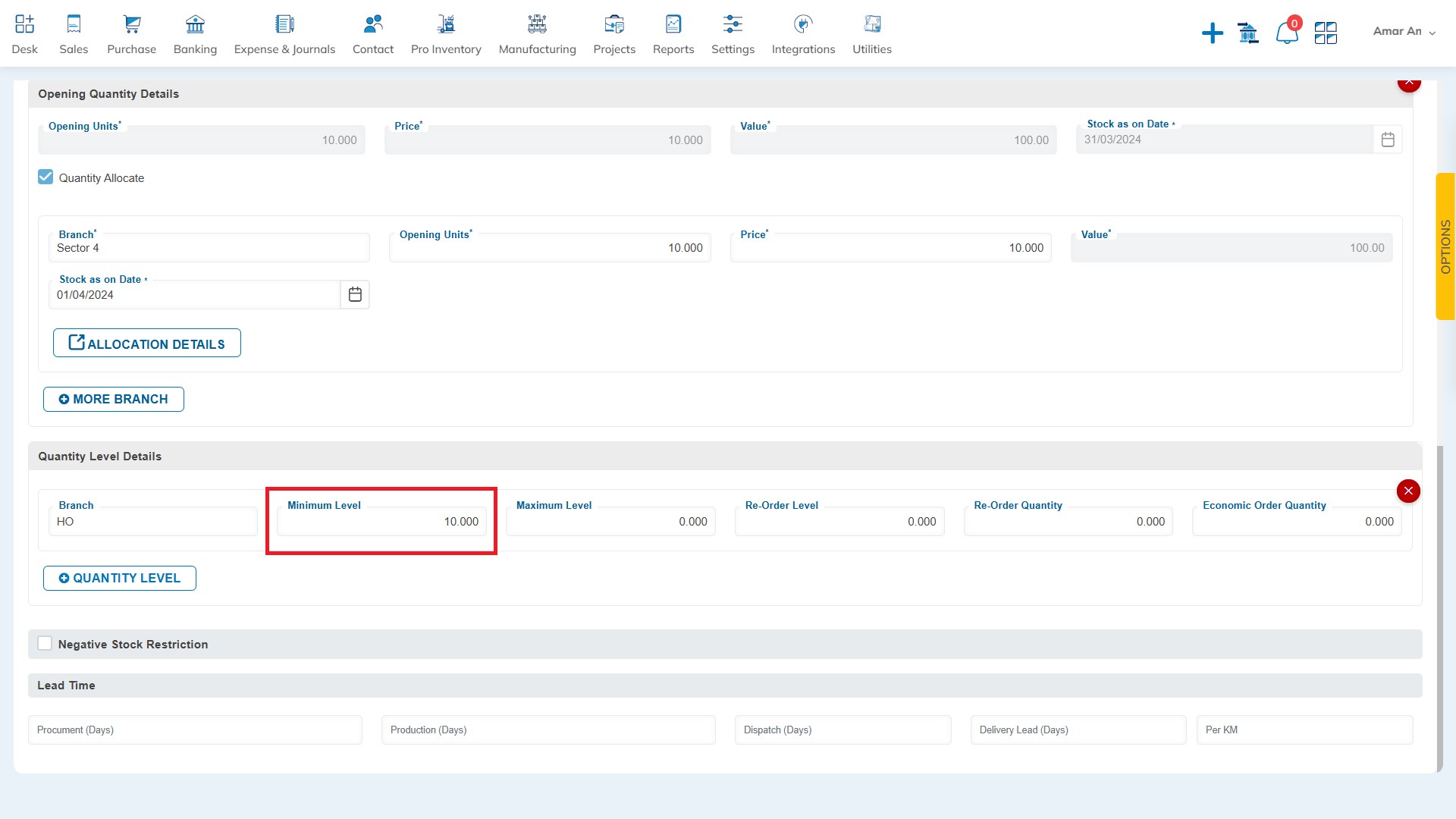Open the Expense & Journals dropdown

coord(285,35)
